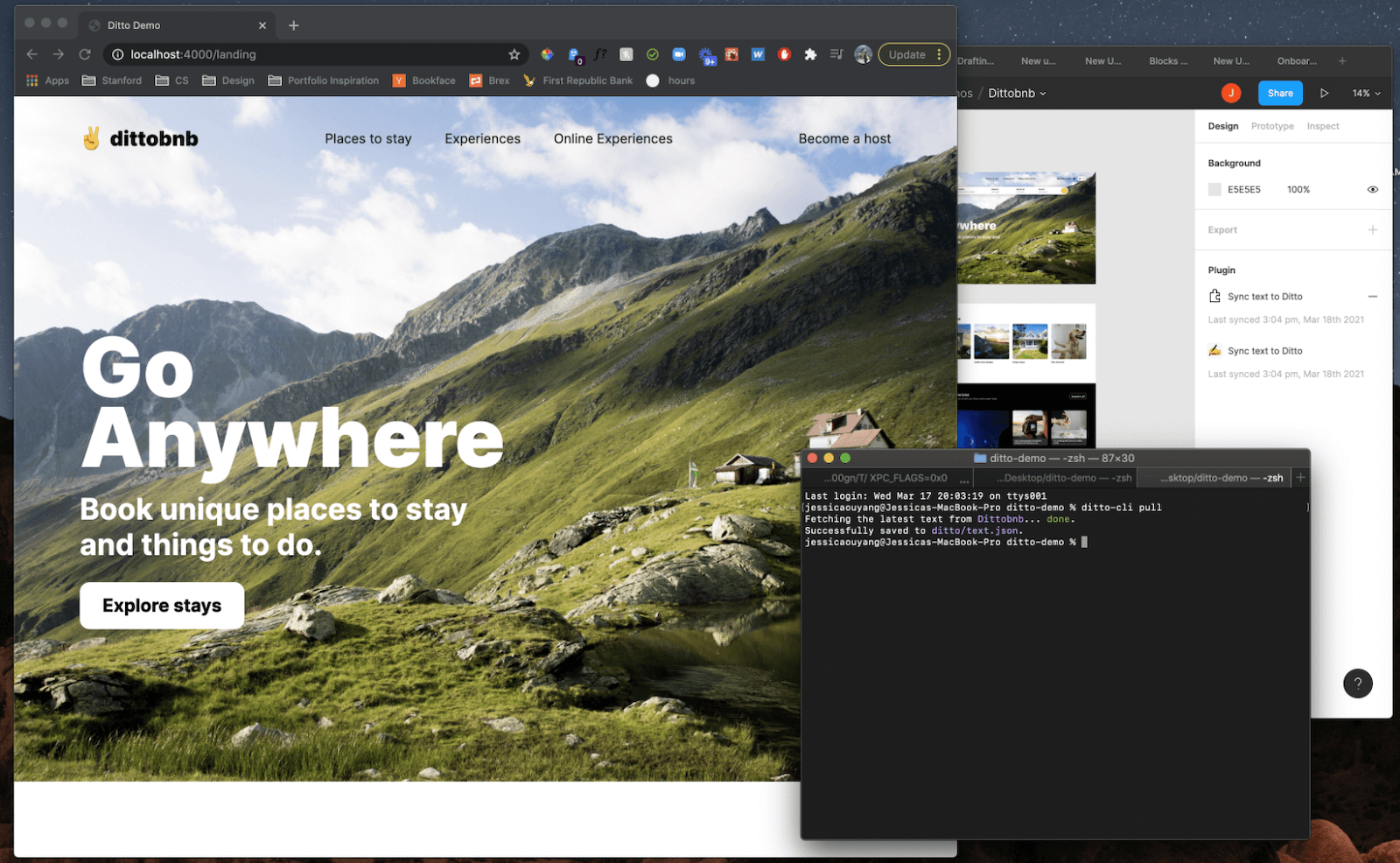
Task: Open the Bookface bookmark
Action: point(424,81)
